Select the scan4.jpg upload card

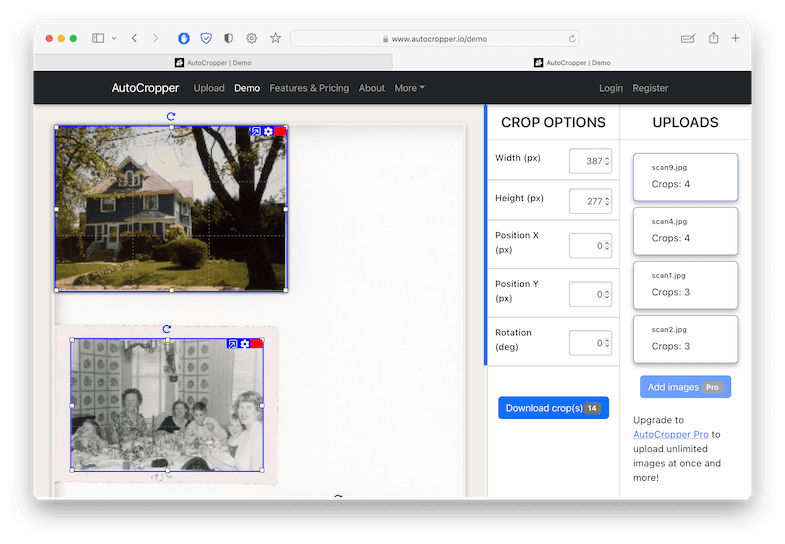[x=685, y=231]
